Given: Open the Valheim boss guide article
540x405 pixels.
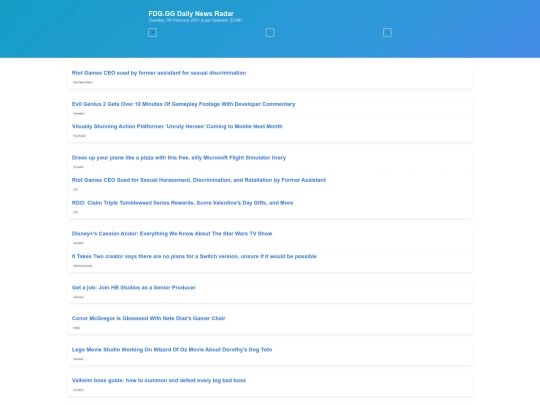Looking at the screenshot, I should tap(159, 381).
